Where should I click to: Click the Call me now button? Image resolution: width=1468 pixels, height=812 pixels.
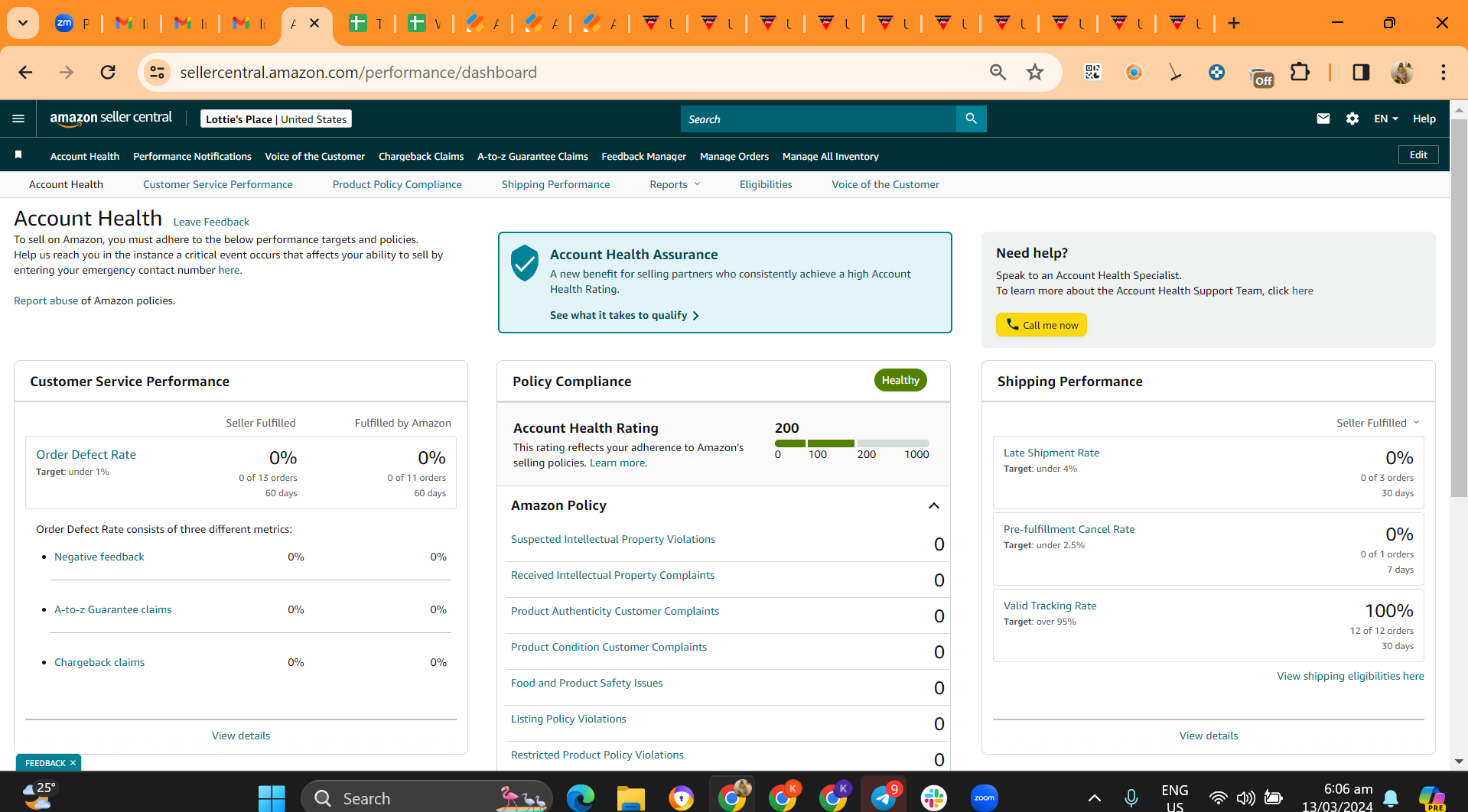tap(1041, 325)
